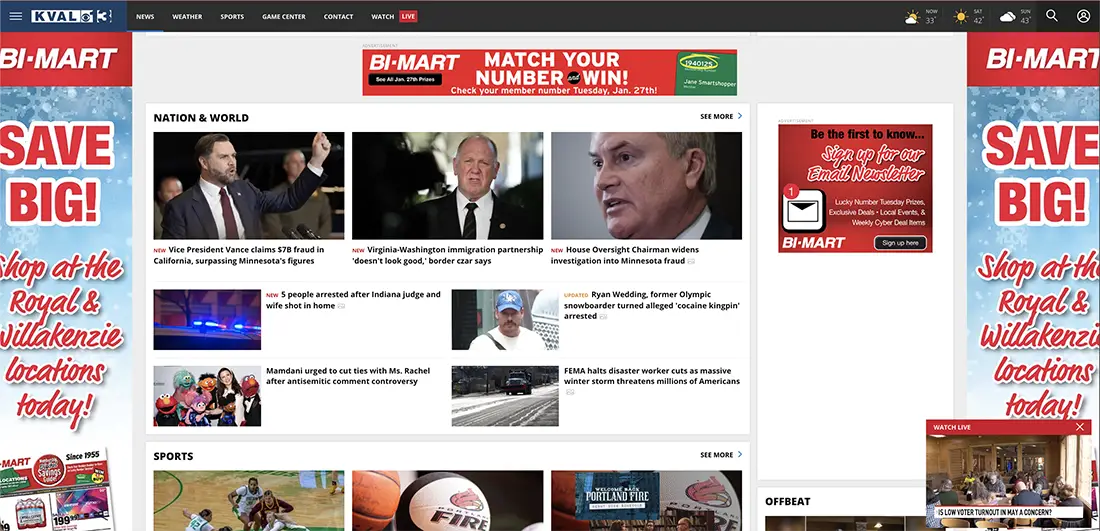Viewport: 1100px width, 531px height.
Task: Click Sign up here newsletter button
Action: [x=900, y=243]
